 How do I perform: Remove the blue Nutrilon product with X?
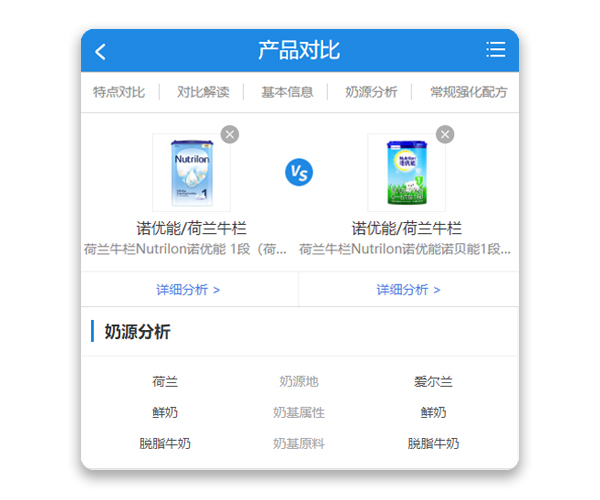(x=230, y=134)
